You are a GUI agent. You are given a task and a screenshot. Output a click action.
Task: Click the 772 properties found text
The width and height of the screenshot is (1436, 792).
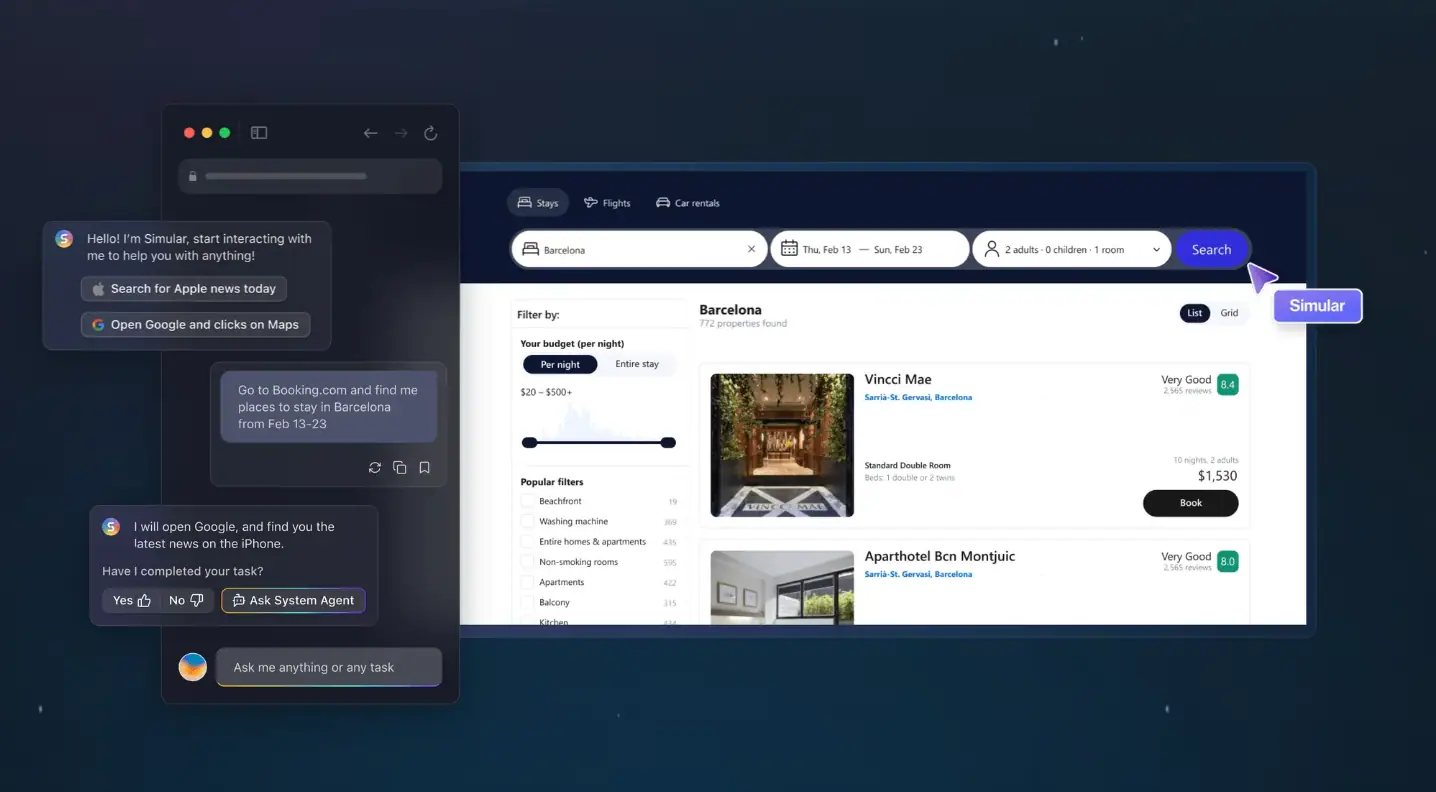coord(743,324)
